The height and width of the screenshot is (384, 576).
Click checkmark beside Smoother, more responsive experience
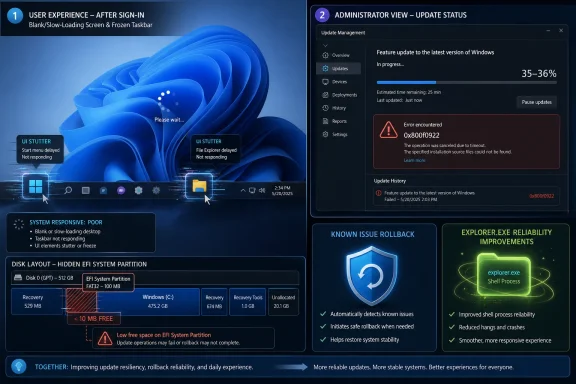pos(452,340)
